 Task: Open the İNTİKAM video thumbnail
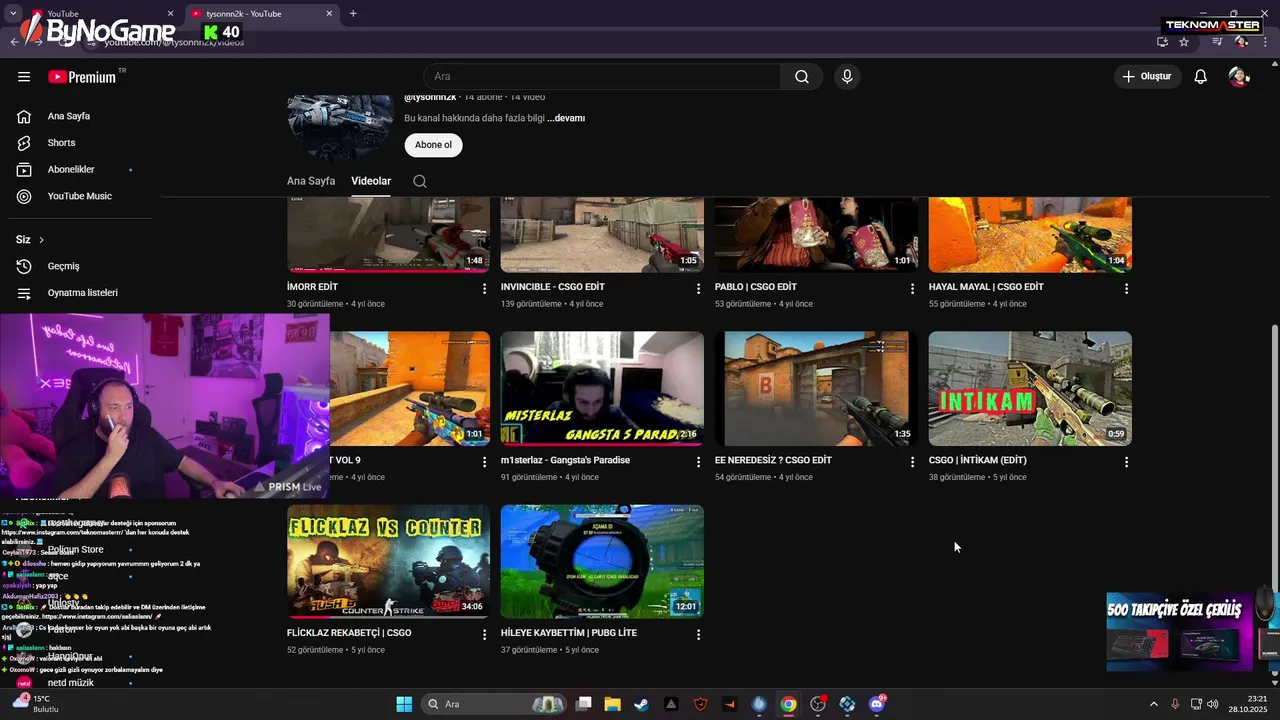click(x=1030, y=388)
